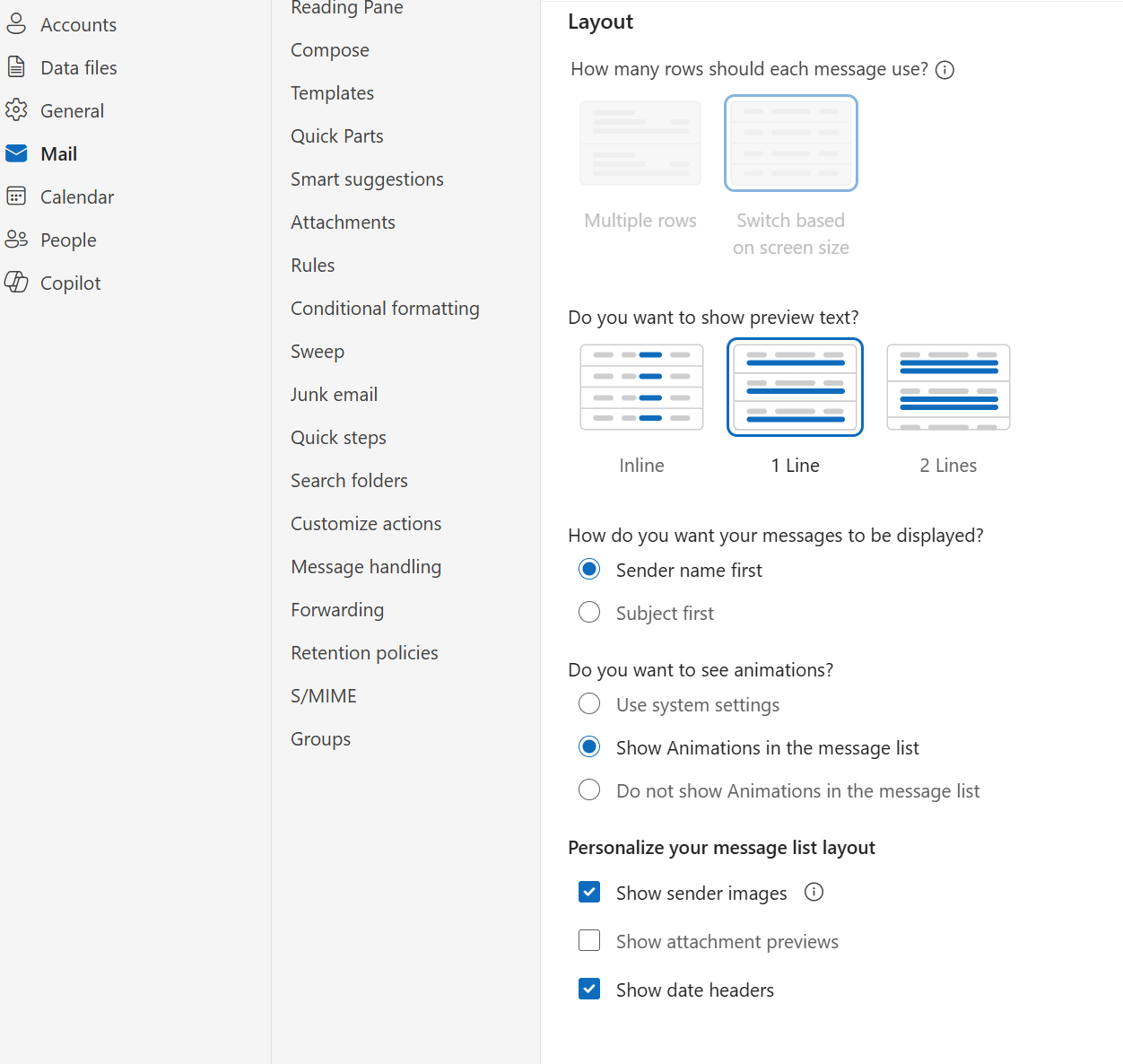1123x1064 pixels.
Task: Select the Inline preview text option
Action: 641,388
